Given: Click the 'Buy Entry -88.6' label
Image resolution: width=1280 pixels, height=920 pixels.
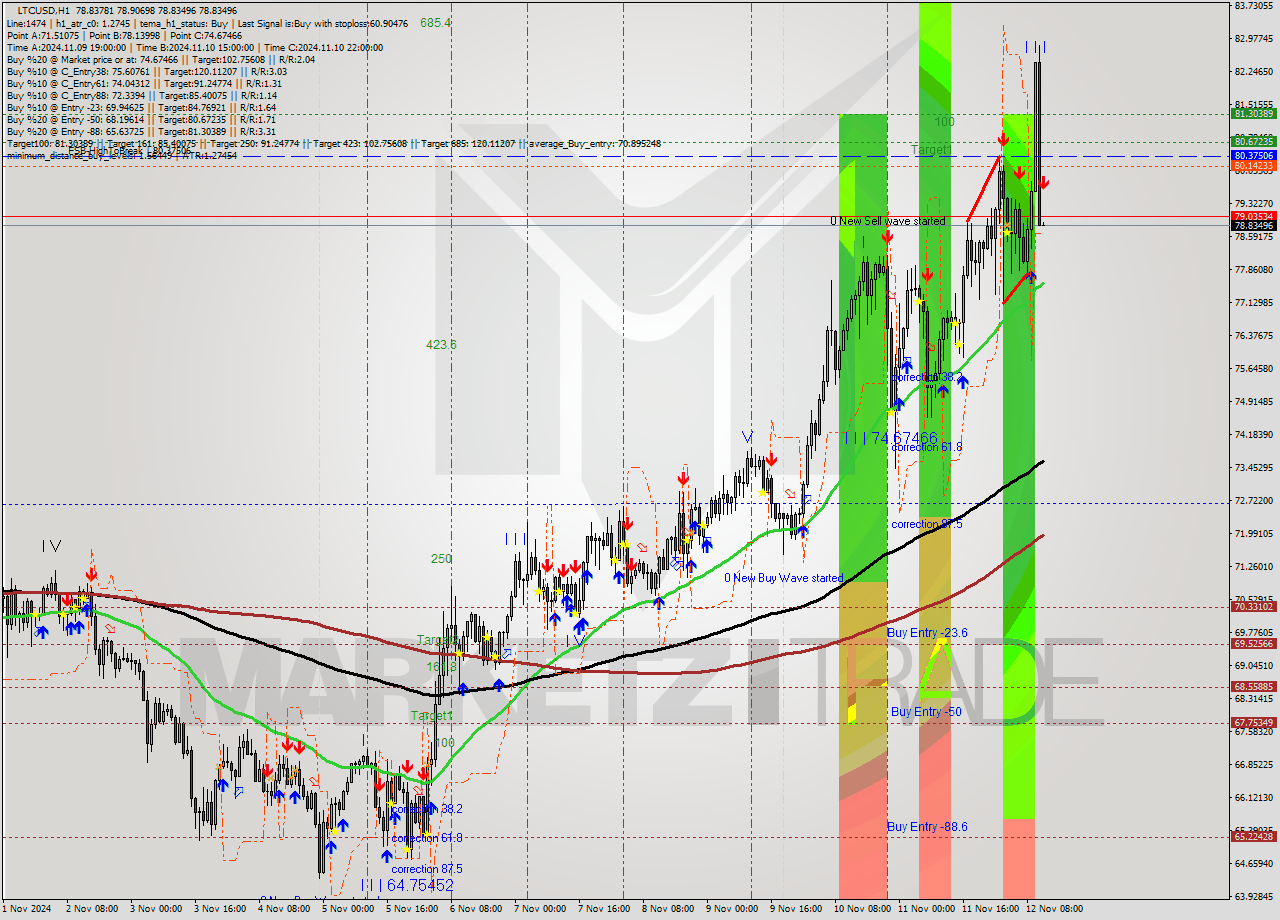Looking at the screenshot, I should coord(927,827).
